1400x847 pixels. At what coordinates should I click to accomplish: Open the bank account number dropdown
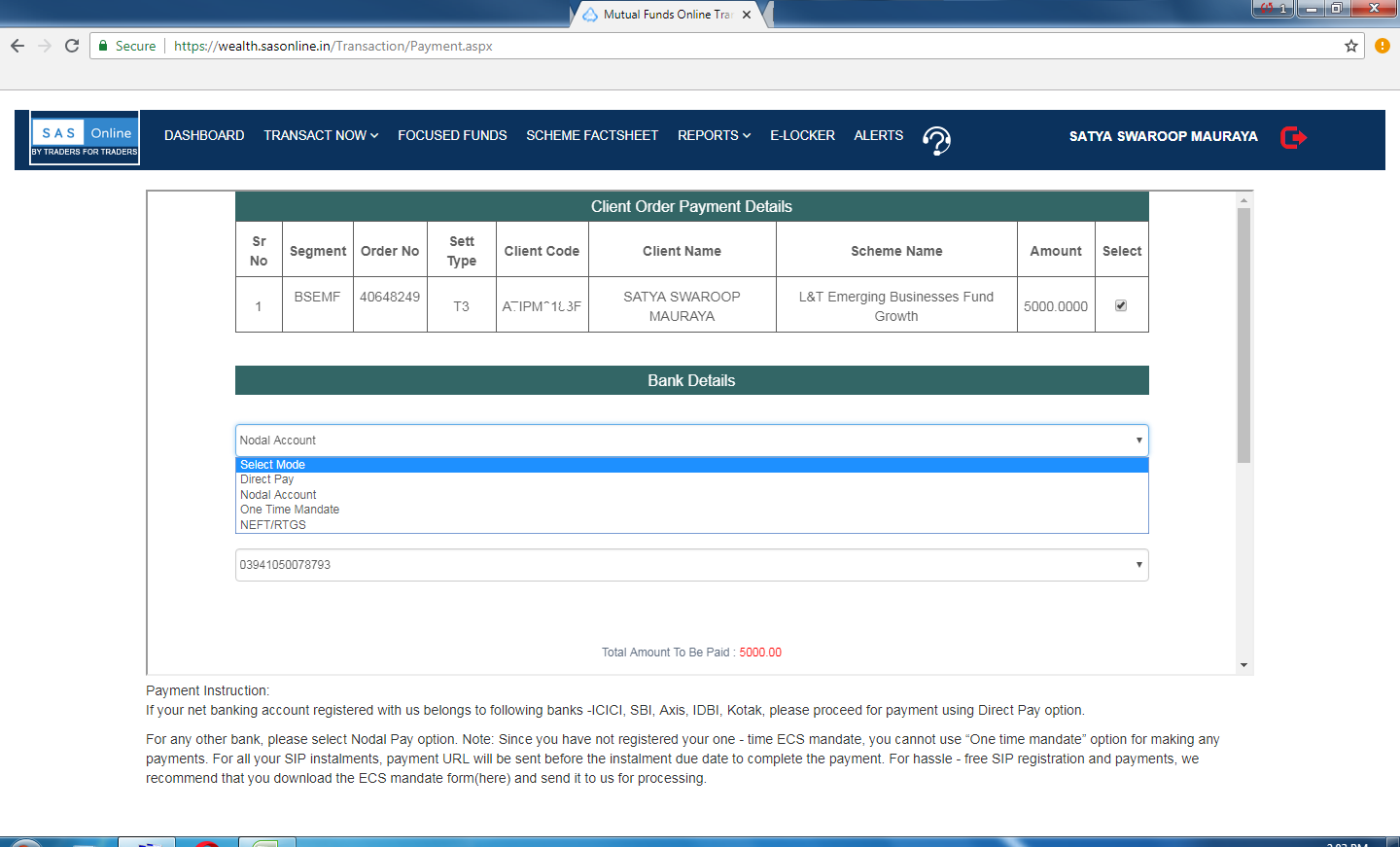(691, 565)
